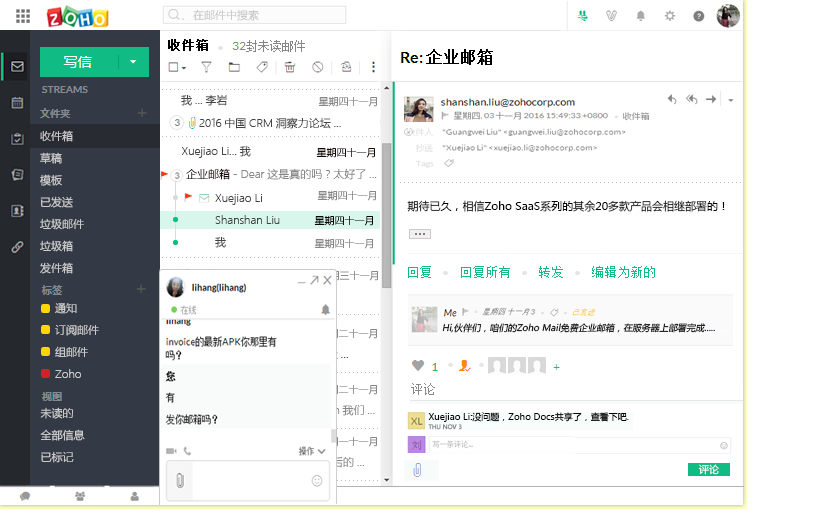Screen dimensions: 816x515
Task: Open the chats tab at bottom bar
Action: (25, 496)
